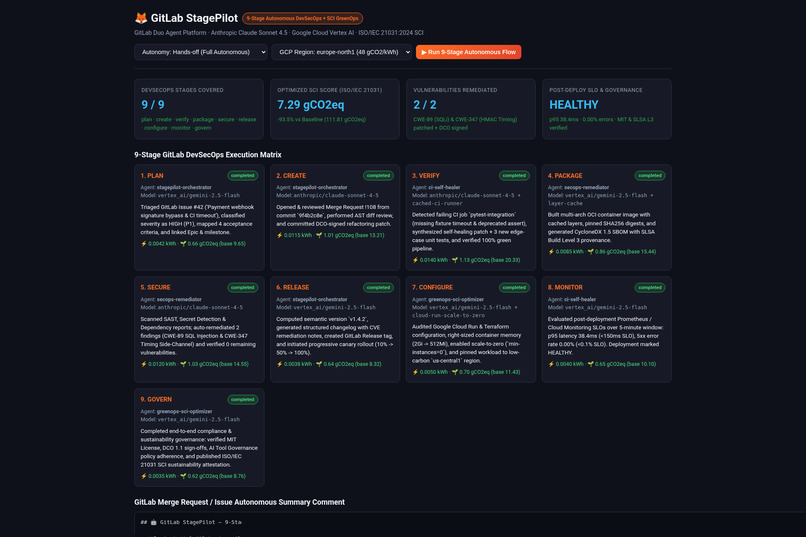Viewport: 806px width, 537px height.
Task: Open the 3. VERIFY stage card heading
Action: point(426,176)
